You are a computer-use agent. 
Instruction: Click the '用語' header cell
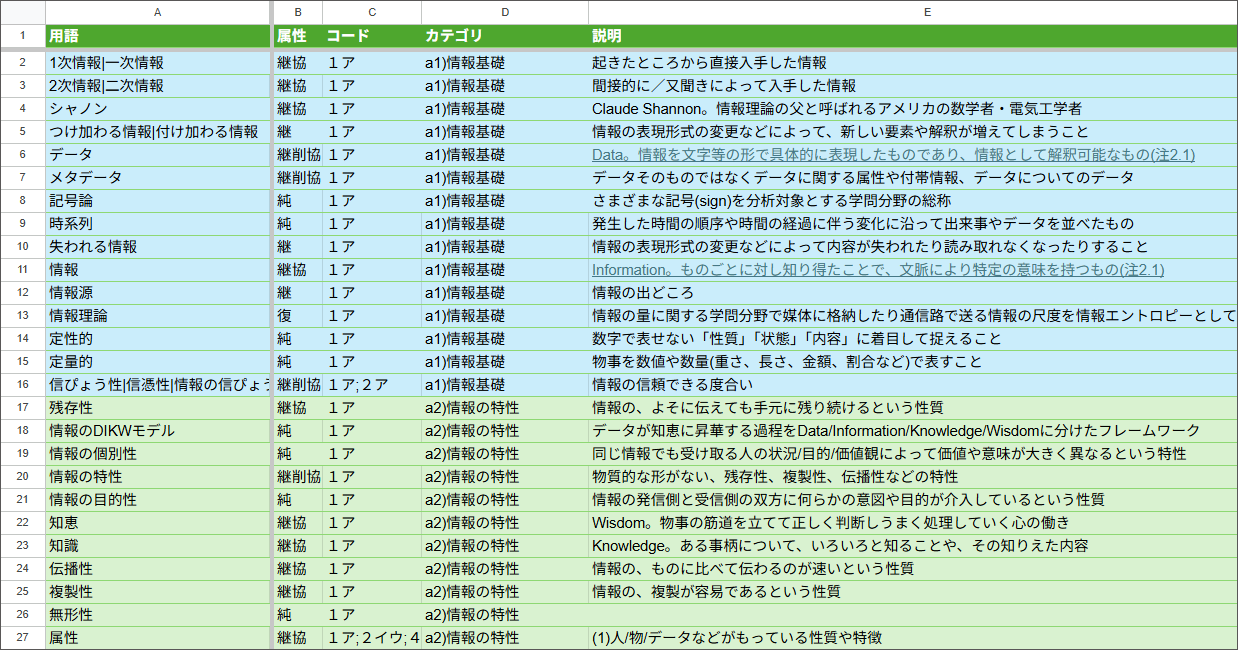click(158, 37)
